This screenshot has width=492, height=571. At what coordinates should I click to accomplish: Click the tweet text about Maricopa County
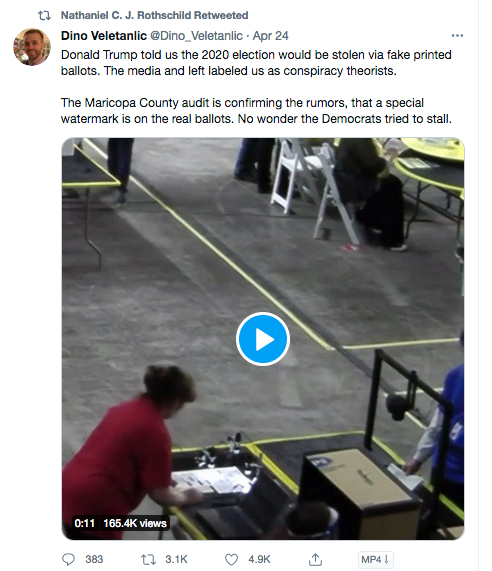tap(256, 111)
